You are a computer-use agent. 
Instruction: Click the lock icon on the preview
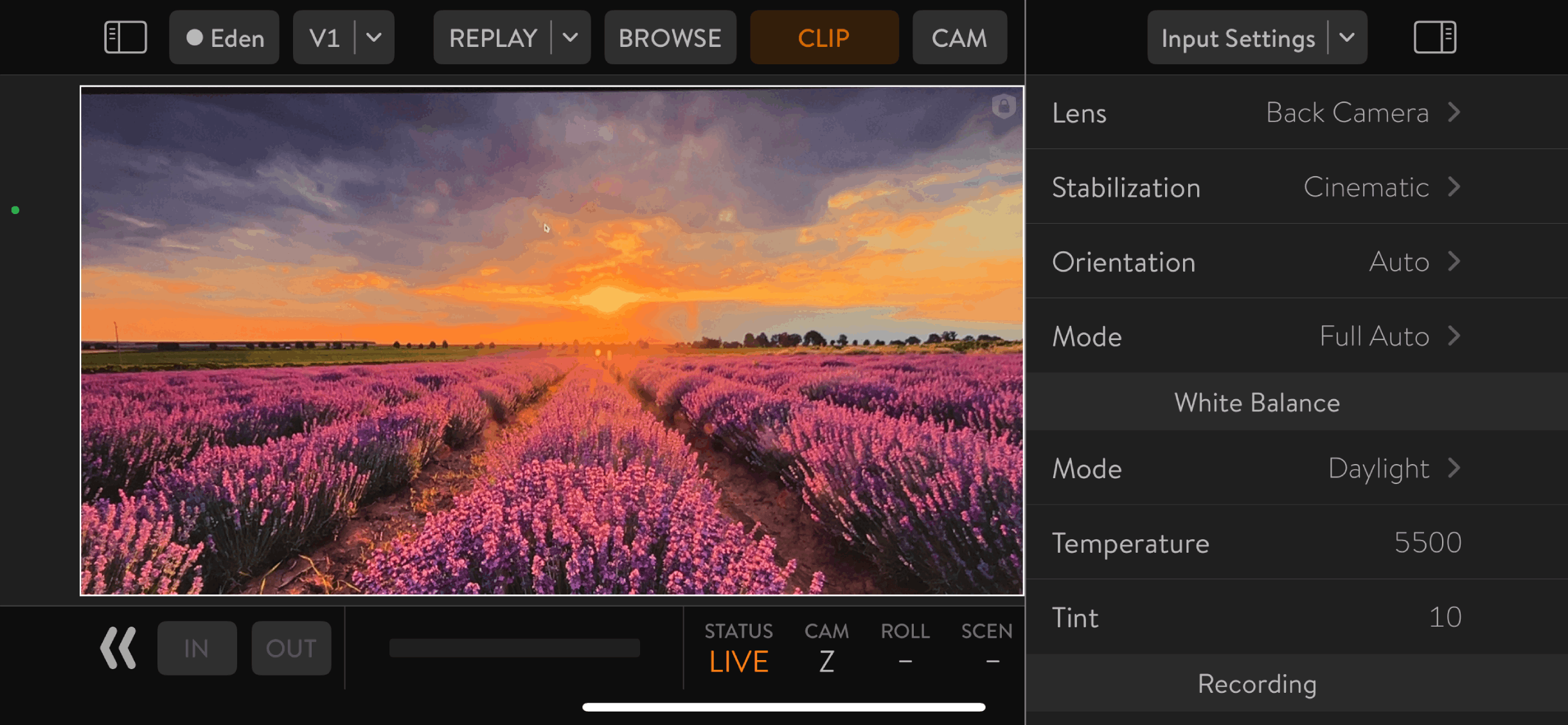click(1003, 106)
